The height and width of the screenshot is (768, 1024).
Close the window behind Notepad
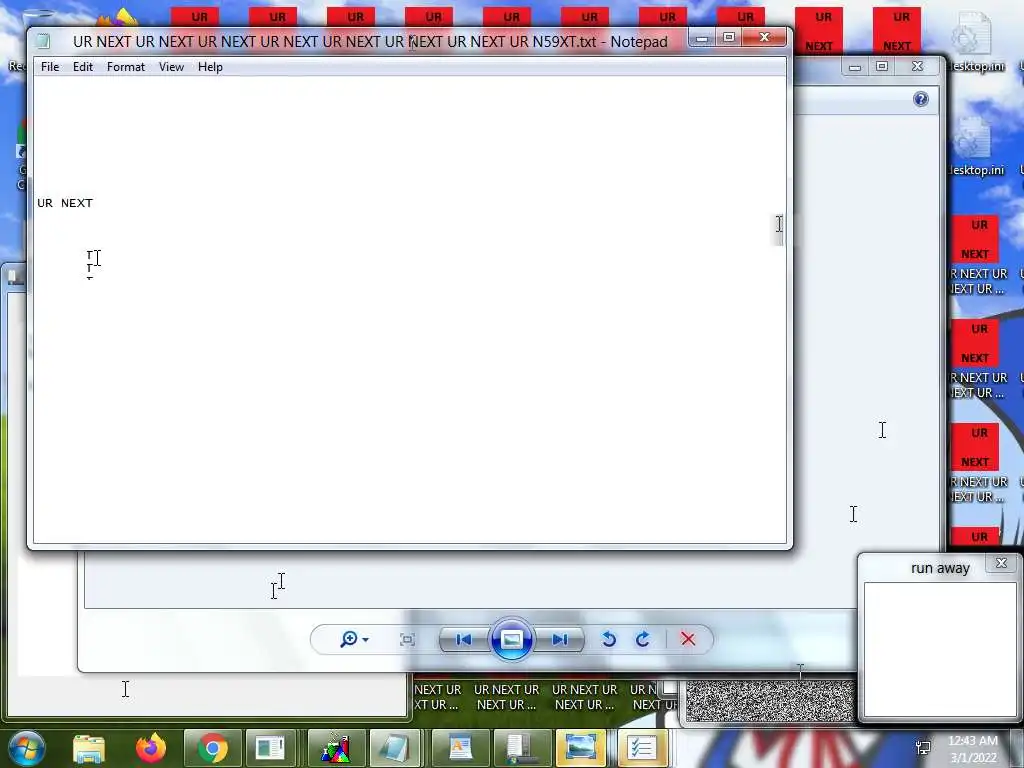918,67
